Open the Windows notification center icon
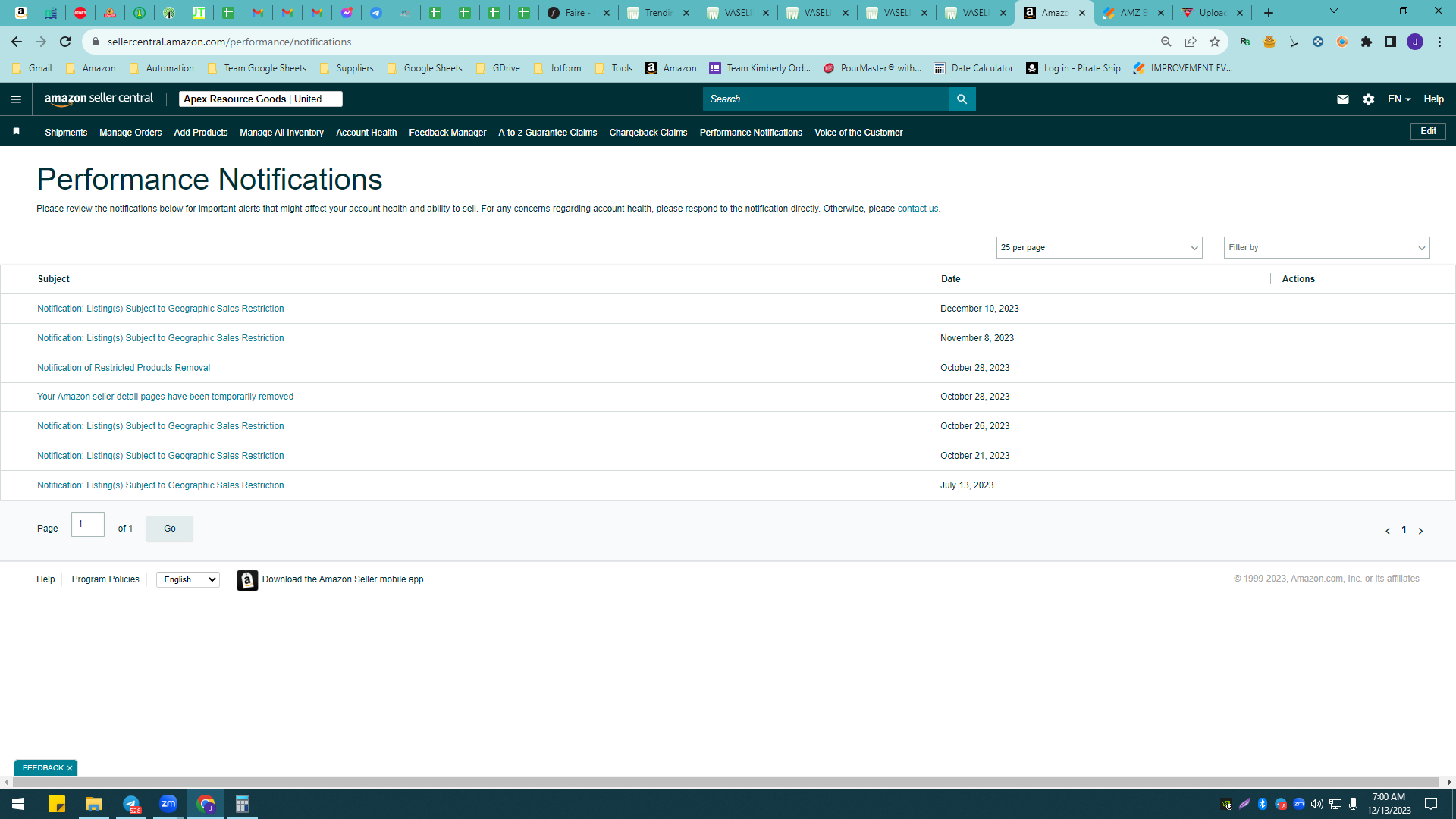This screenshot has height=819, width=1456. pos(1431,804)
